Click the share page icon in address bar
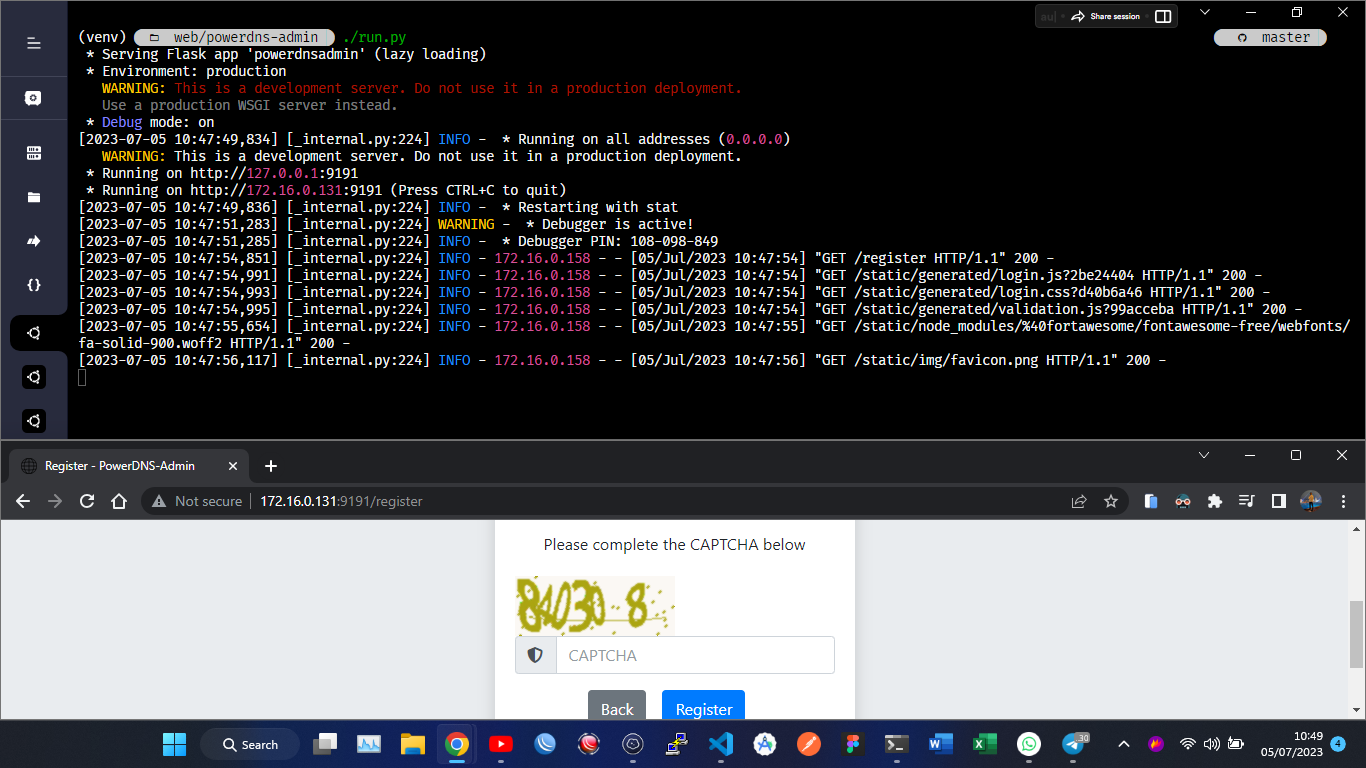 (1078, 501)
